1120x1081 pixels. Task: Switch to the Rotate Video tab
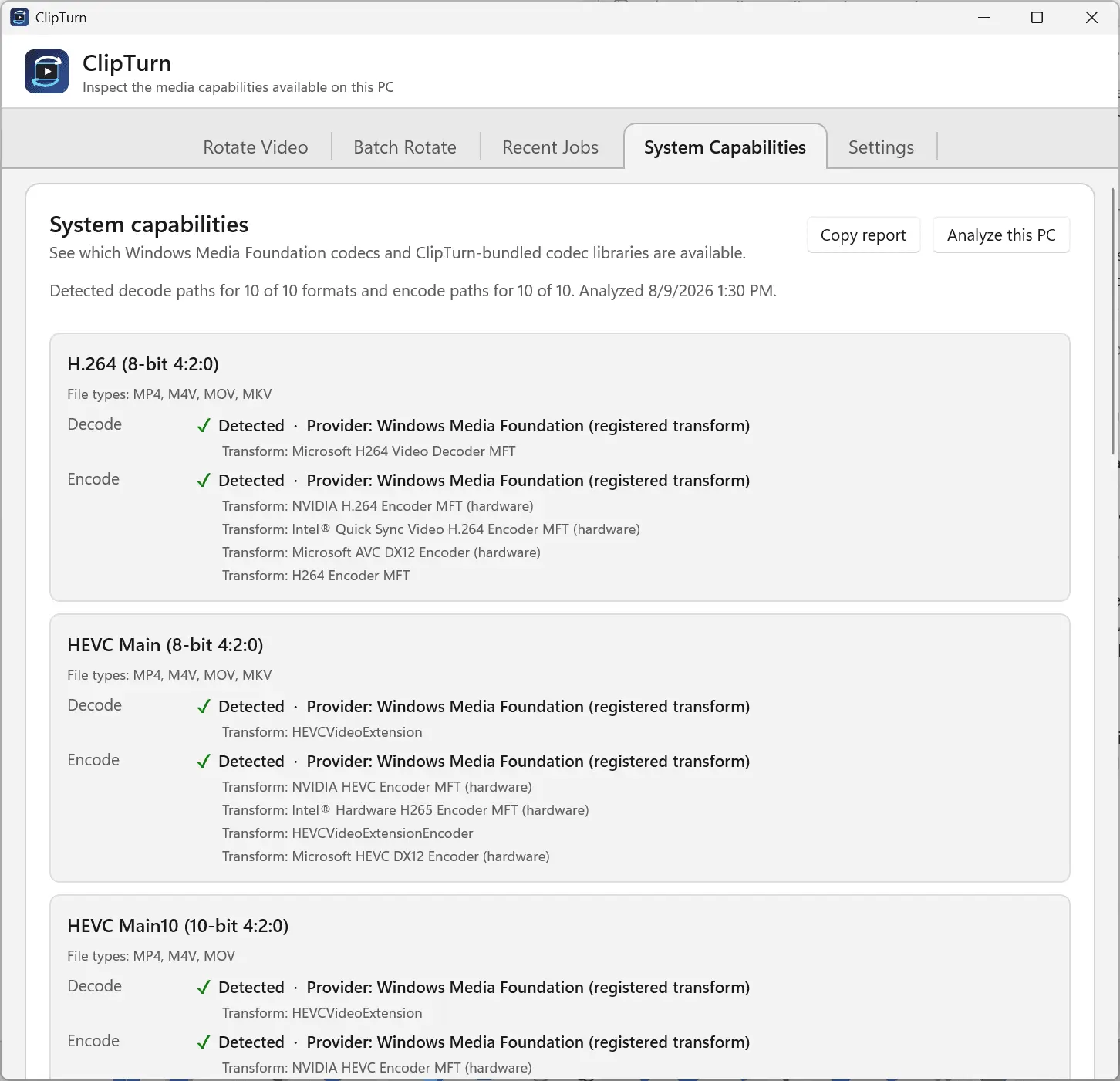point(255,147)
